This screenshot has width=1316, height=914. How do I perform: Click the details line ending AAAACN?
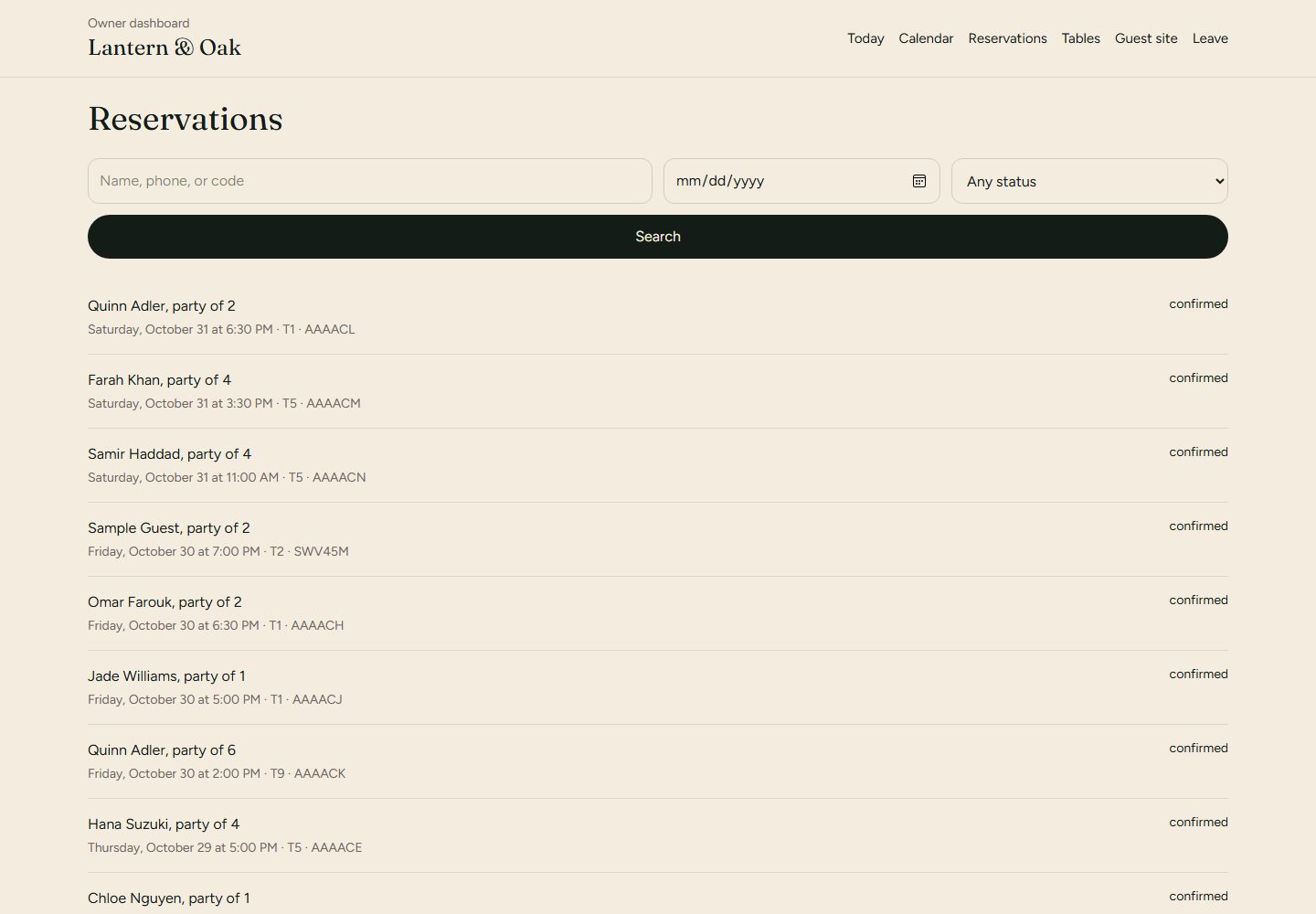227,477
